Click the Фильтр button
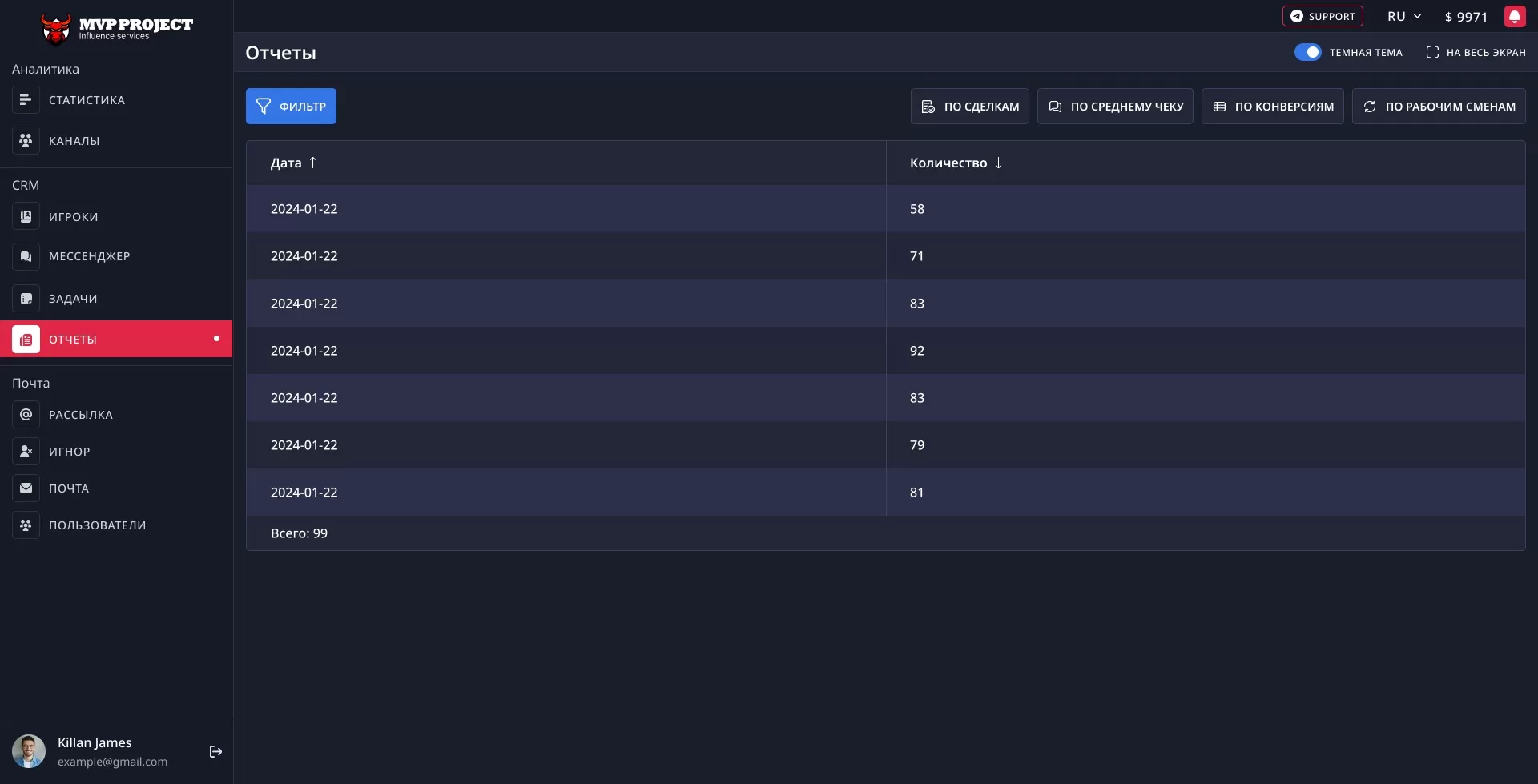 tap(291, 106)
